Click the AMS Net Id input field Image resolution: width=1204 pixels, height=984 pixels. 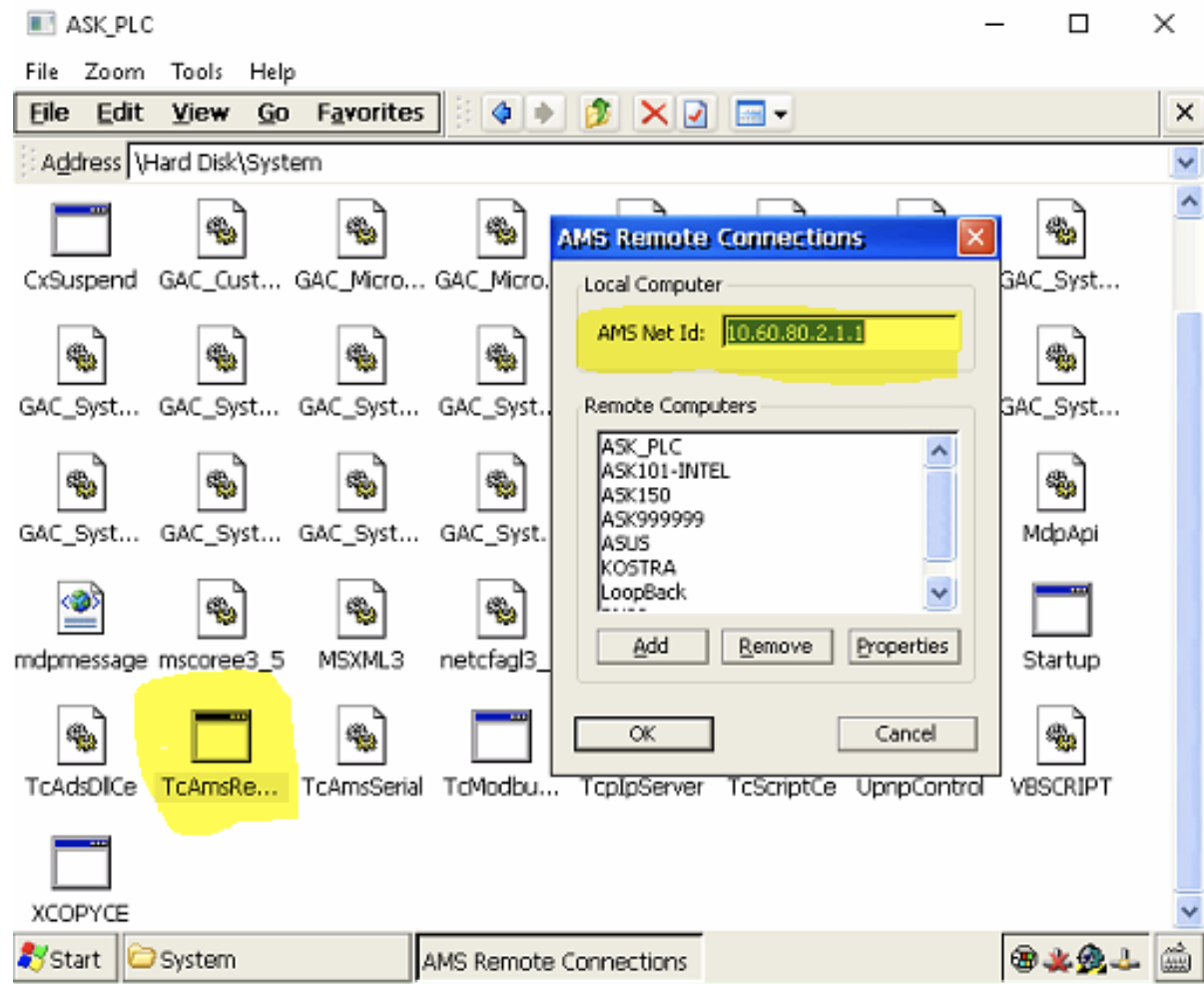tap(839, 332)
